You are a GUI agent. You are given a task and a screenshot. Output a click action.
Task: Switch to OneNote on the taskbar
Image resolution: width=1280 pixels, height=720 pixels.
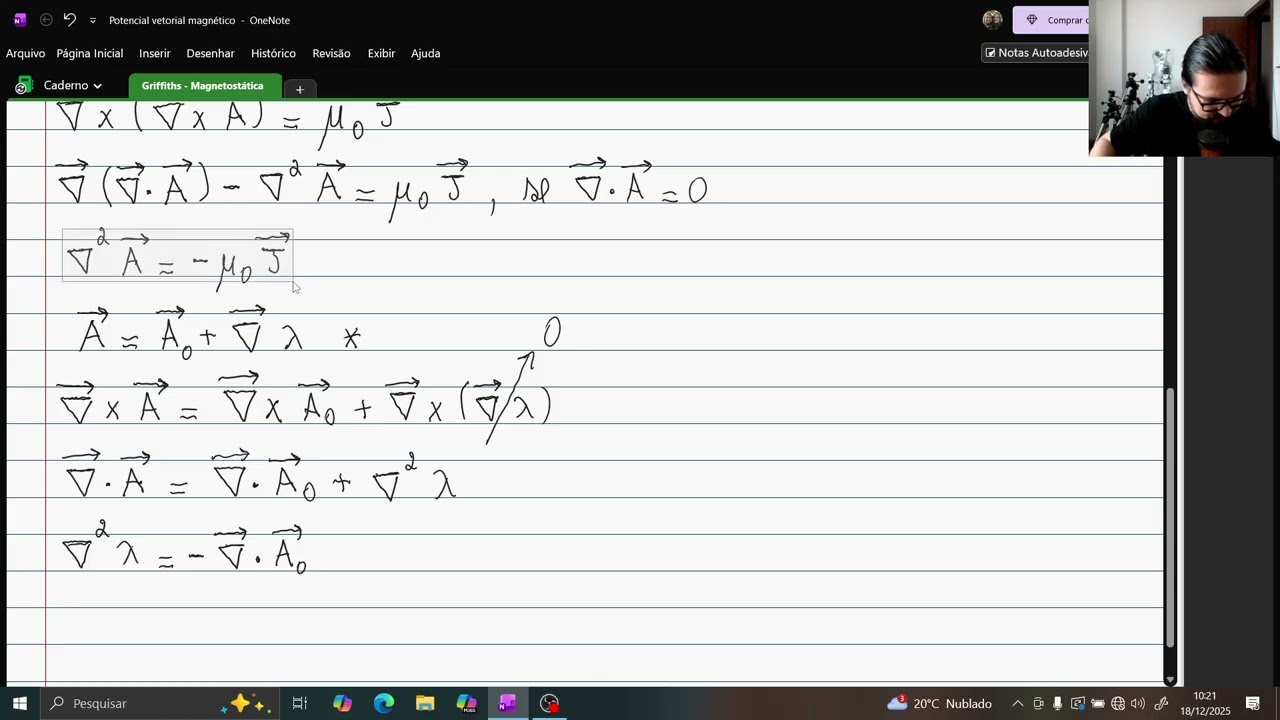507,703
